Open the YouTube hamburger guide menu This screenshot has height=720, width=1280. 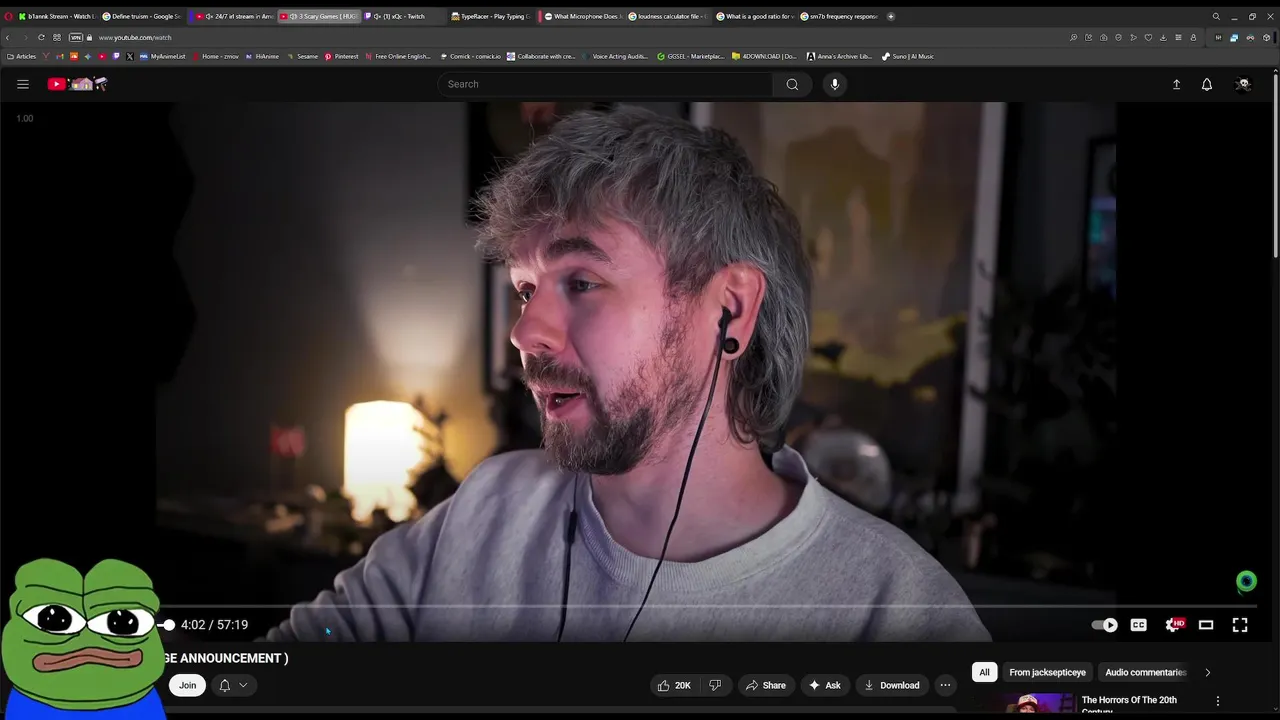(23, 84)
